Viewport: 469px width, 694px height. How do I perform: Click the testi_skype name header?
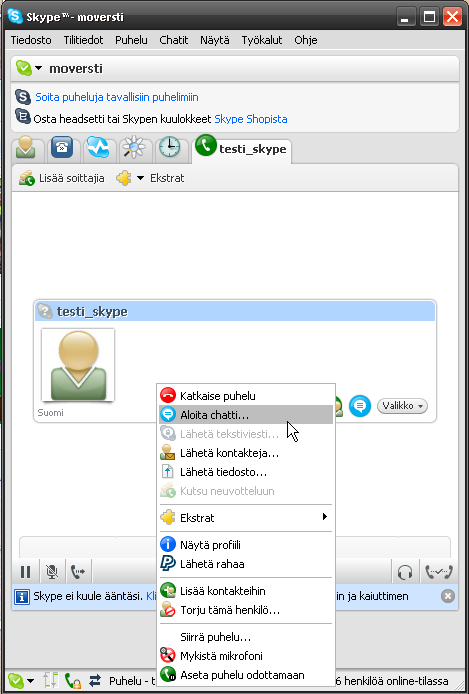[234, 311]
